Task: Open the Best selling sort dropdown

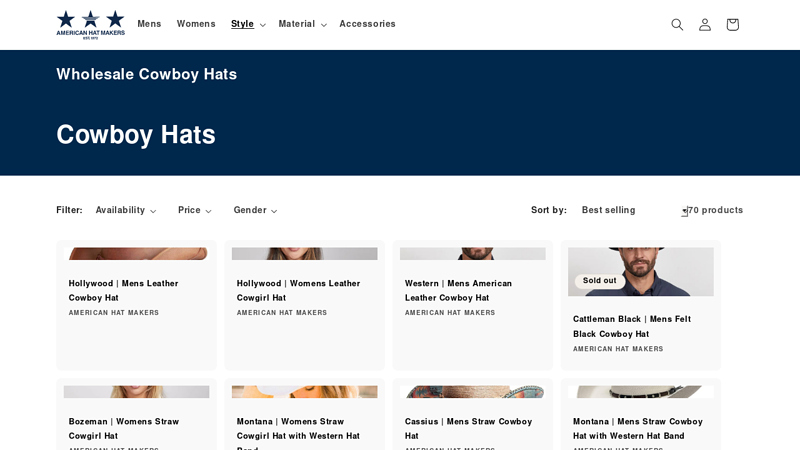Action: click(635, 210)
